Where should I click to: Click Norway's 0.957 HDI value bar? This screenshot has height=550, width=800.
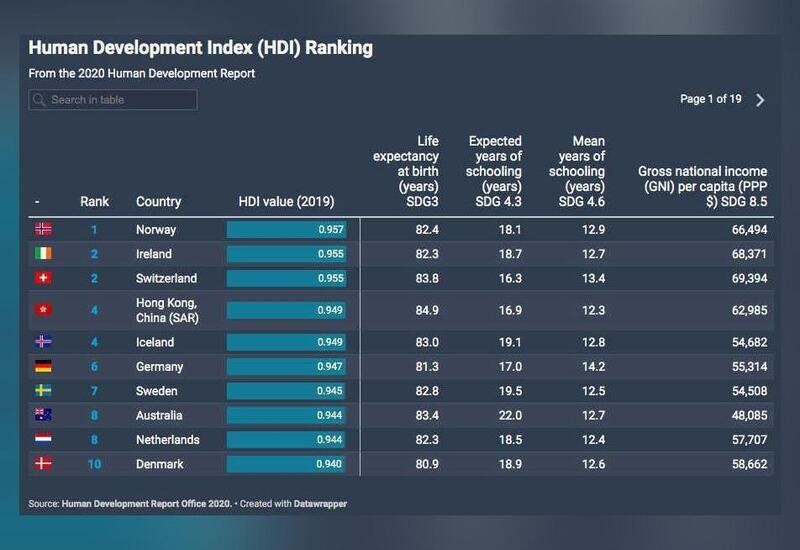click(x=286, y=229)
